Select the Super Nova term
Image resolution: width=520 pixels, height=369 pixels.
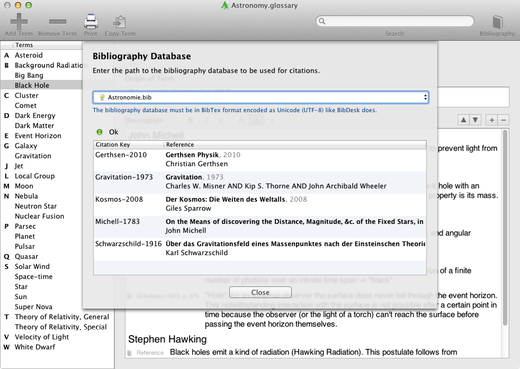tap(34, 307)
